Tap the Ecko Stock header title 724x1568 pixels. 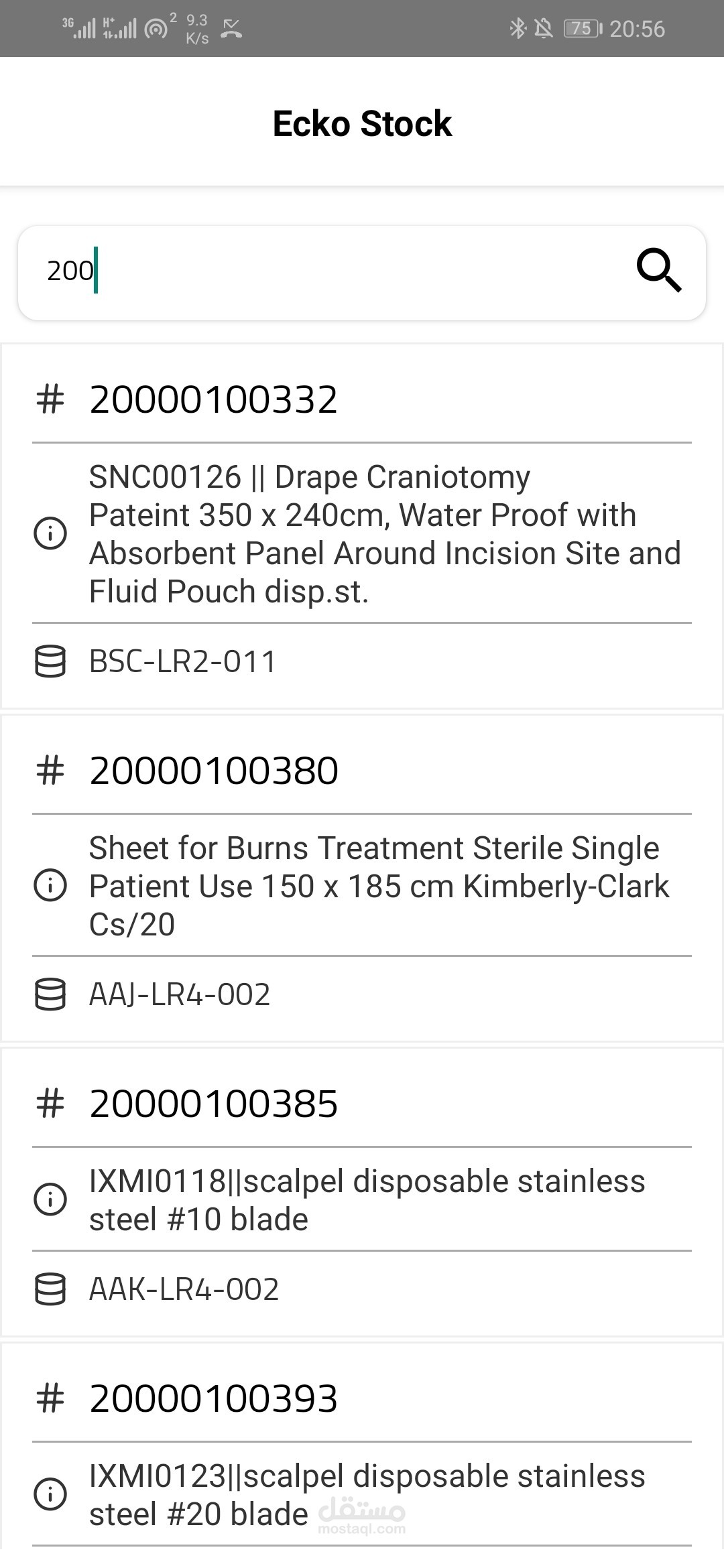(x=362, y=124)
